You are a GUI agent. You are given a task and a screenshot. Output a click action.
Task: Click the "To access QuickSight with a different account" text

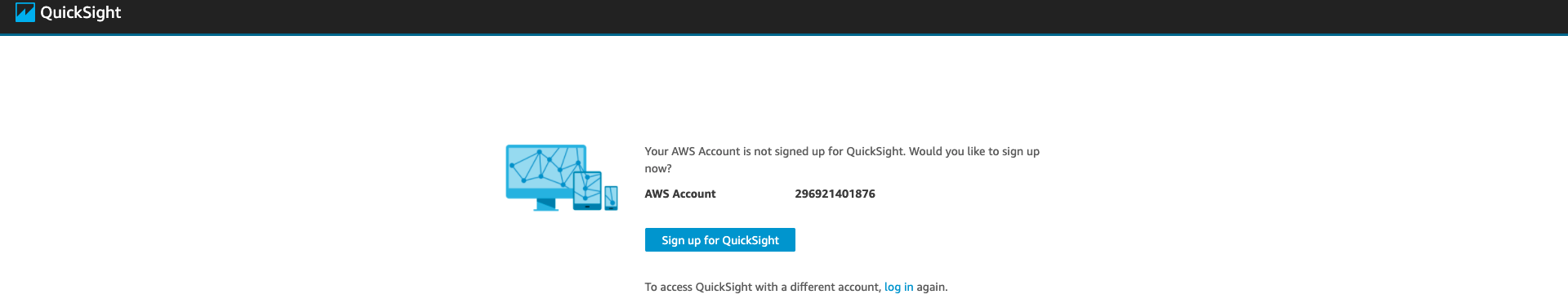(763, 287)
